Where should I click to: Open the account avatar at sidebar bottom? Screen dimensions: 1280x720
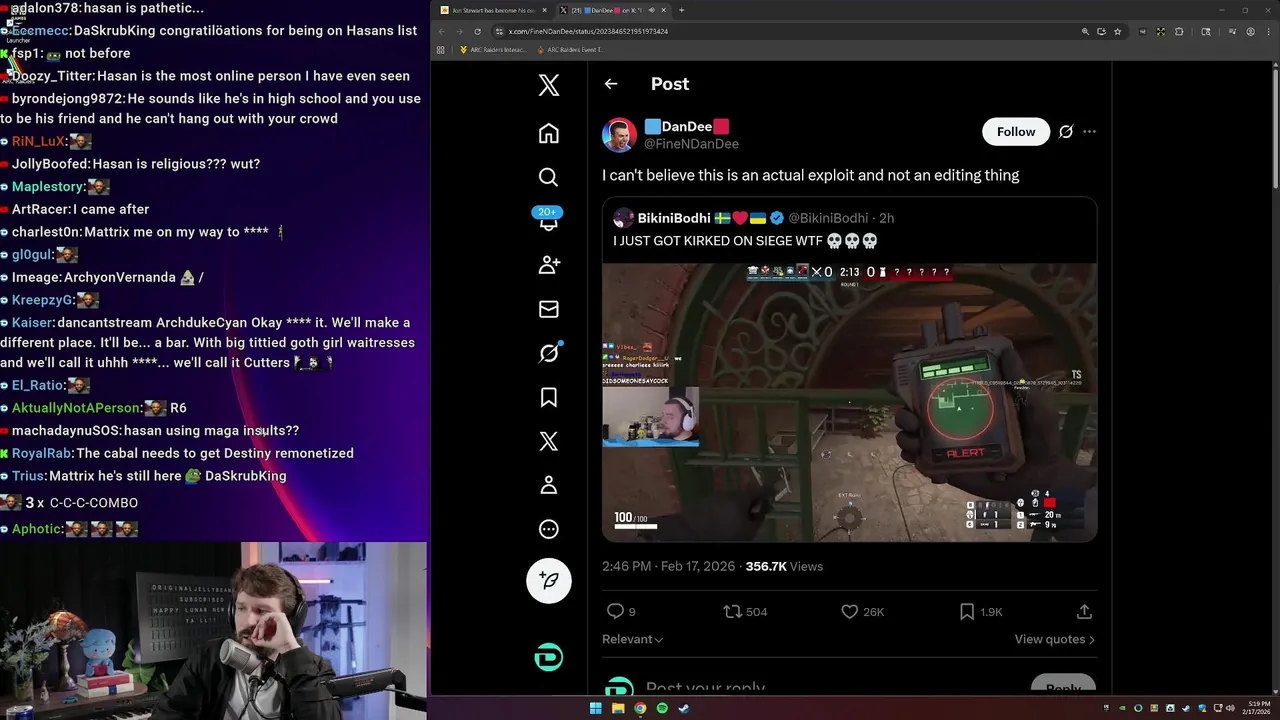[549, 657]
